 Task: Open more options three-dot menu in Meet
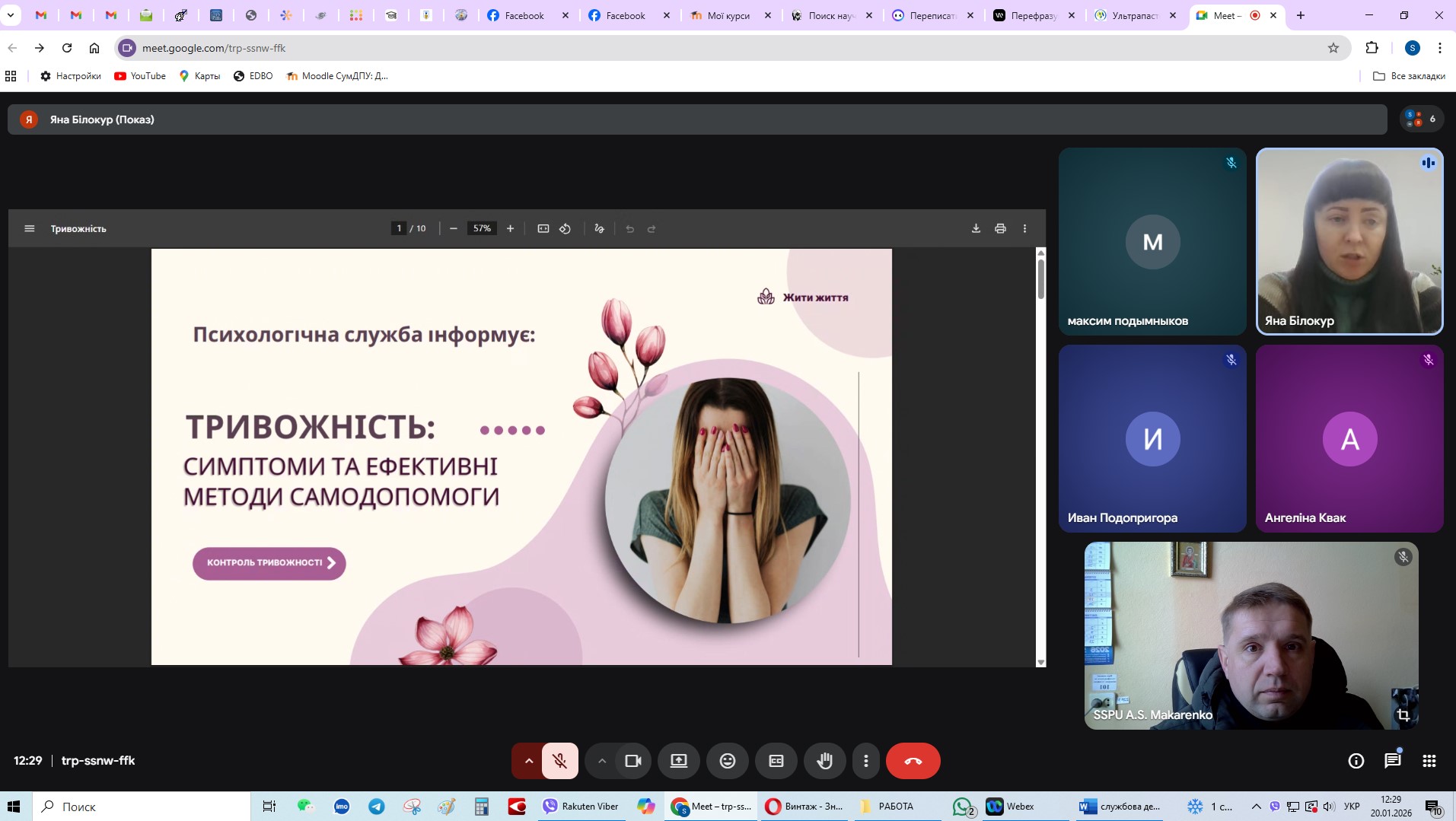(x=865, y=761)
